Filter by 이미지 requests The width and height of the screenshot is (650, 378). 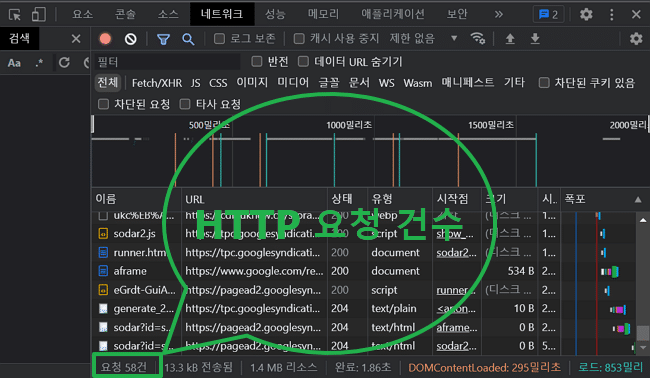coord(252,82)
